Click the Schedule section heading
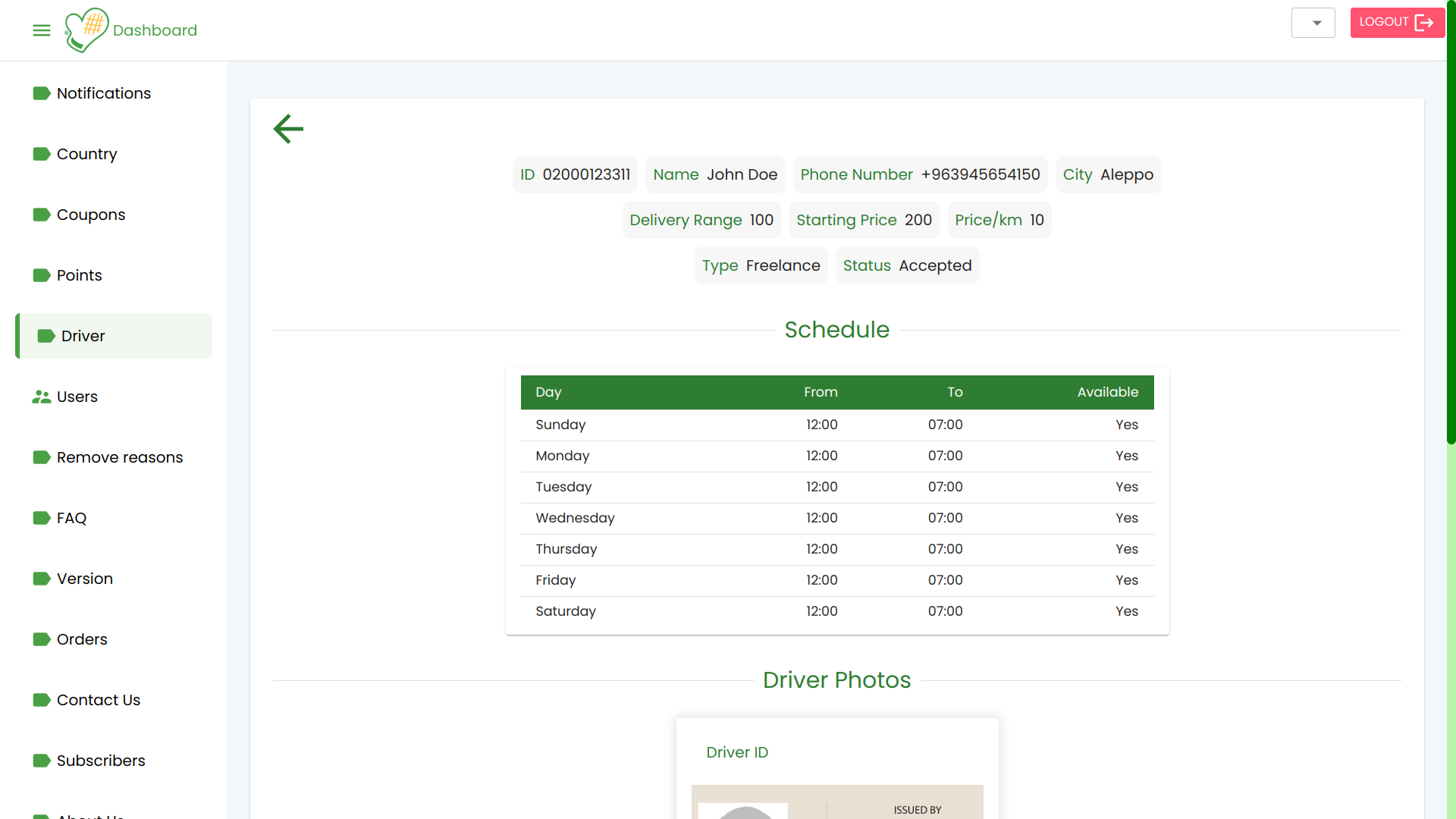This screenshot has width=1456, height=819. [x=836, y=330]
